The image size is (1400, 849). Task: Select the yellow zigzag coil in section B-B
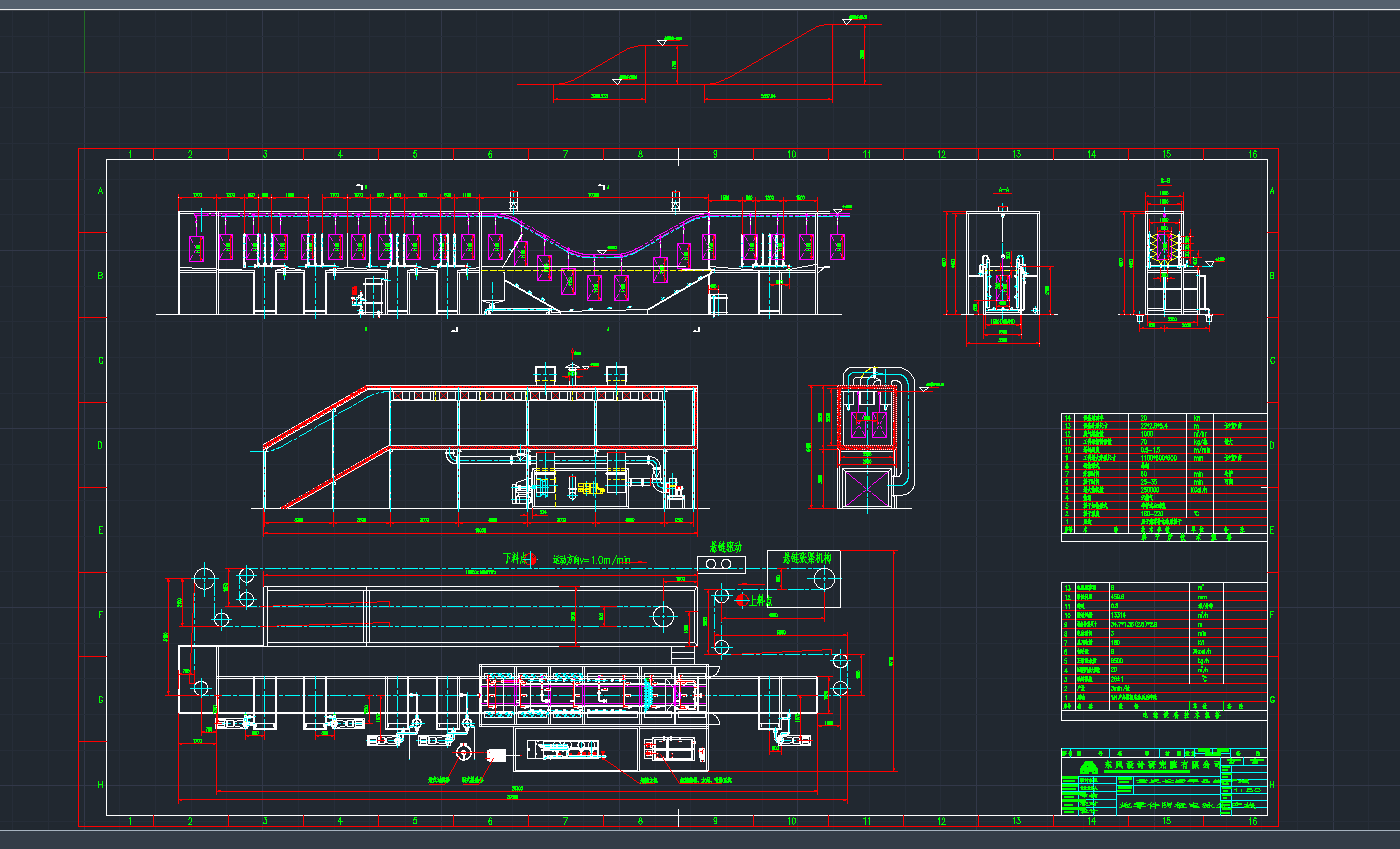(1164, 247)
